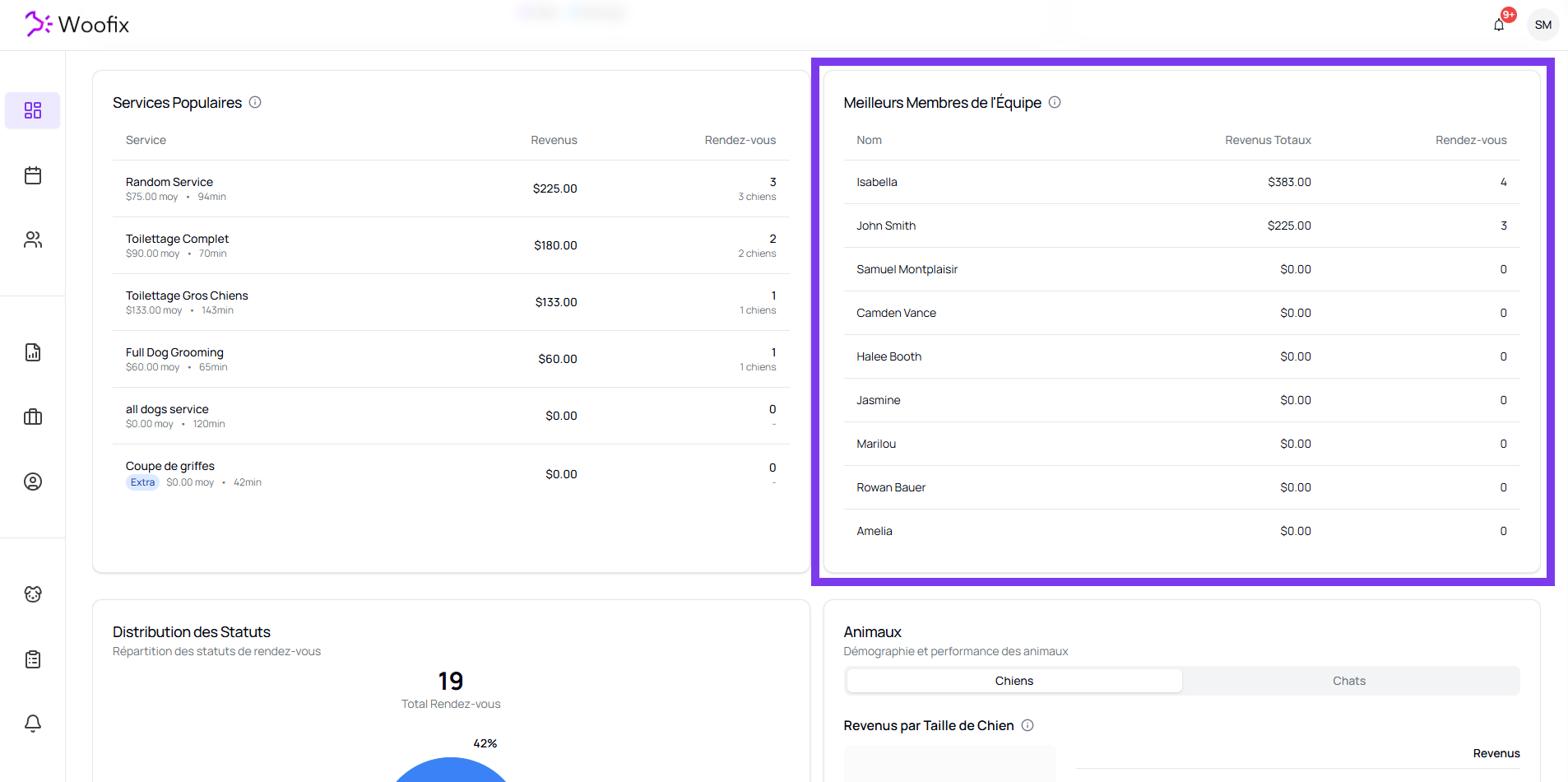Open the clients (people) sidebar icon
This screenshot has height=782, width=1568.
[33, 240]
